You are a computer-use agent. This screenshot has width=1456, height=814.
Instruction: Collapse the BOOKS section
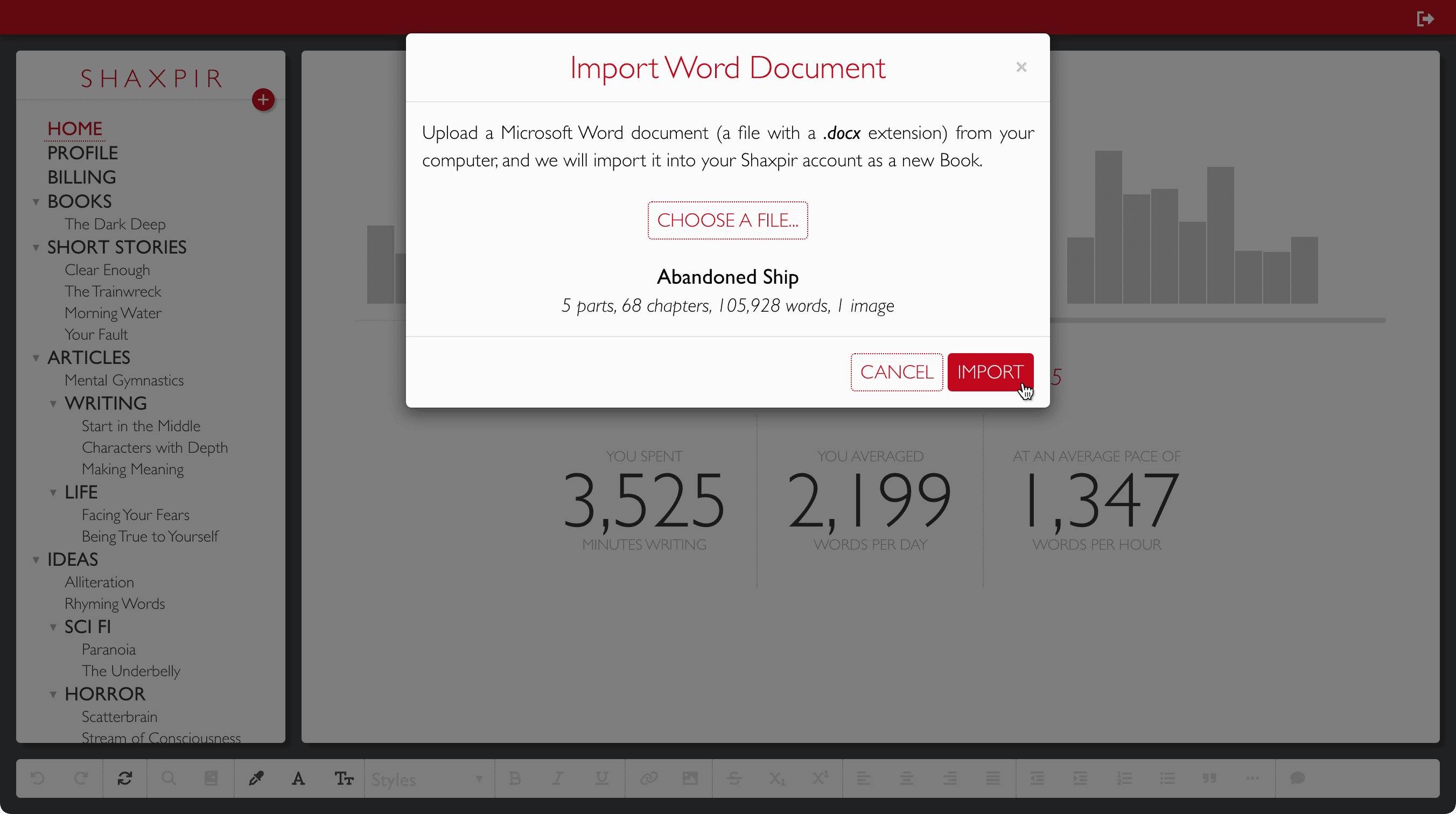(36, 202)
